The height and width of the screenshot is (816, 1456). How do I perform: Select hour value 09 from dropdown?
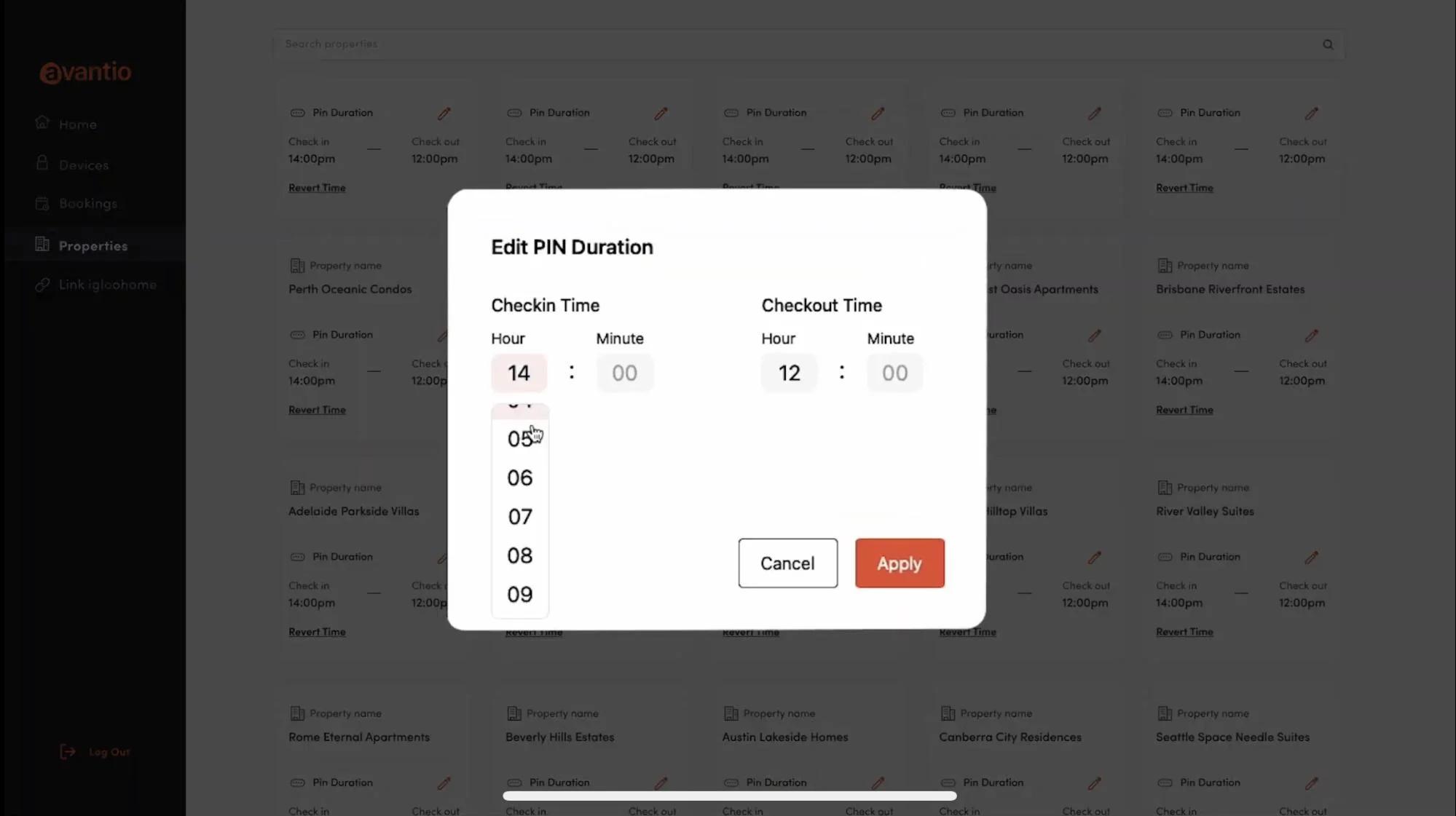pos(520,594)
